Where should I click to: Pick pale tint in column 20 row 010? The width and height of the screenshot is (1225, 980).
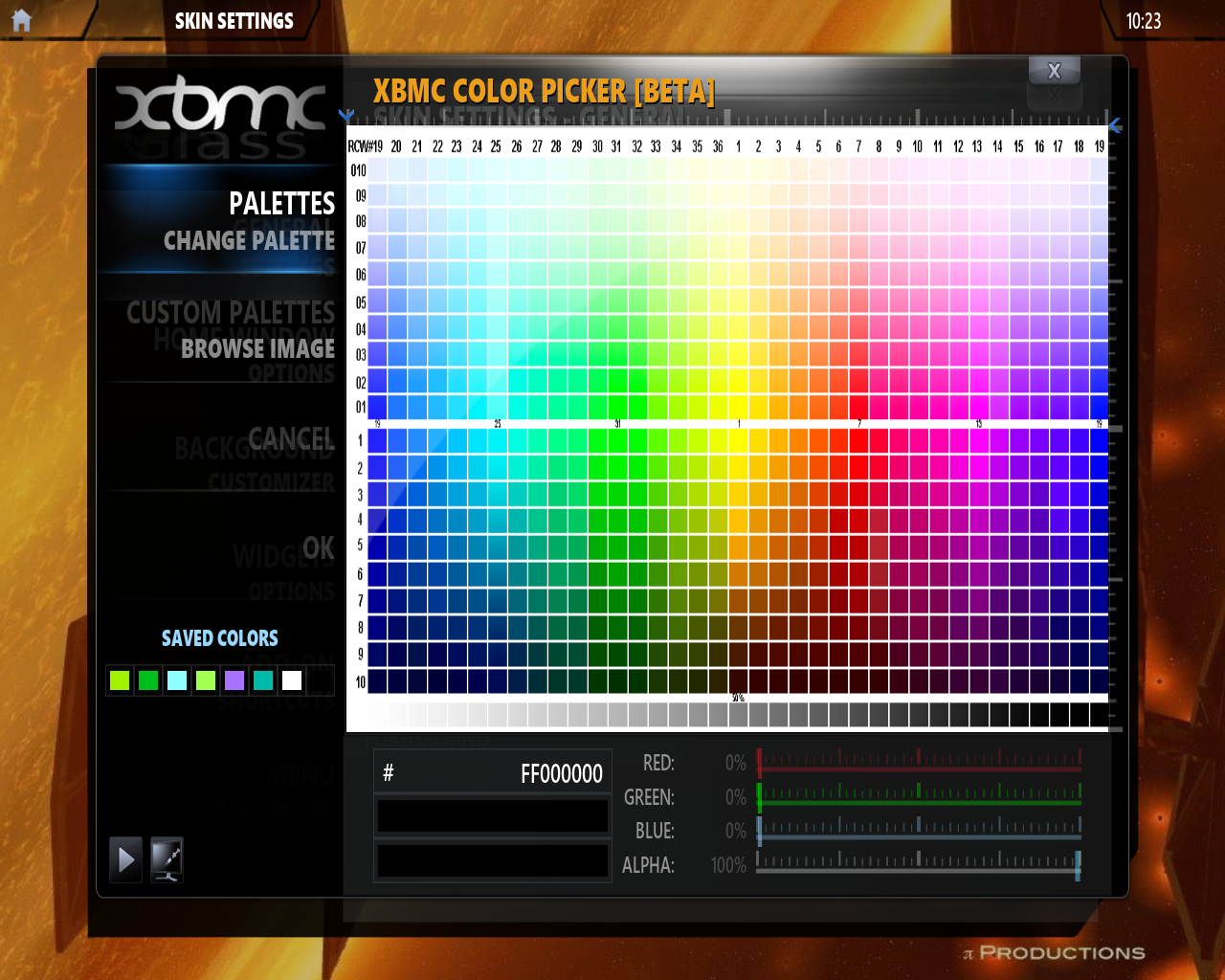[397, 170]
